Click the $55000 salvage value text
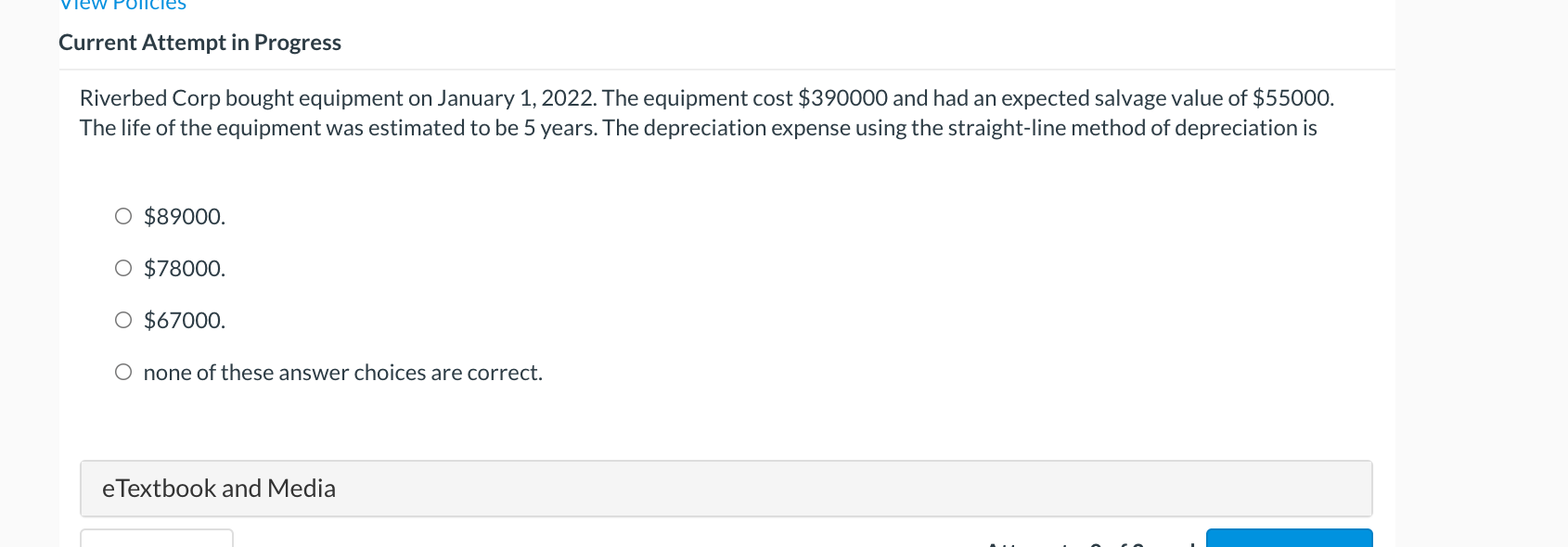 1291,97
